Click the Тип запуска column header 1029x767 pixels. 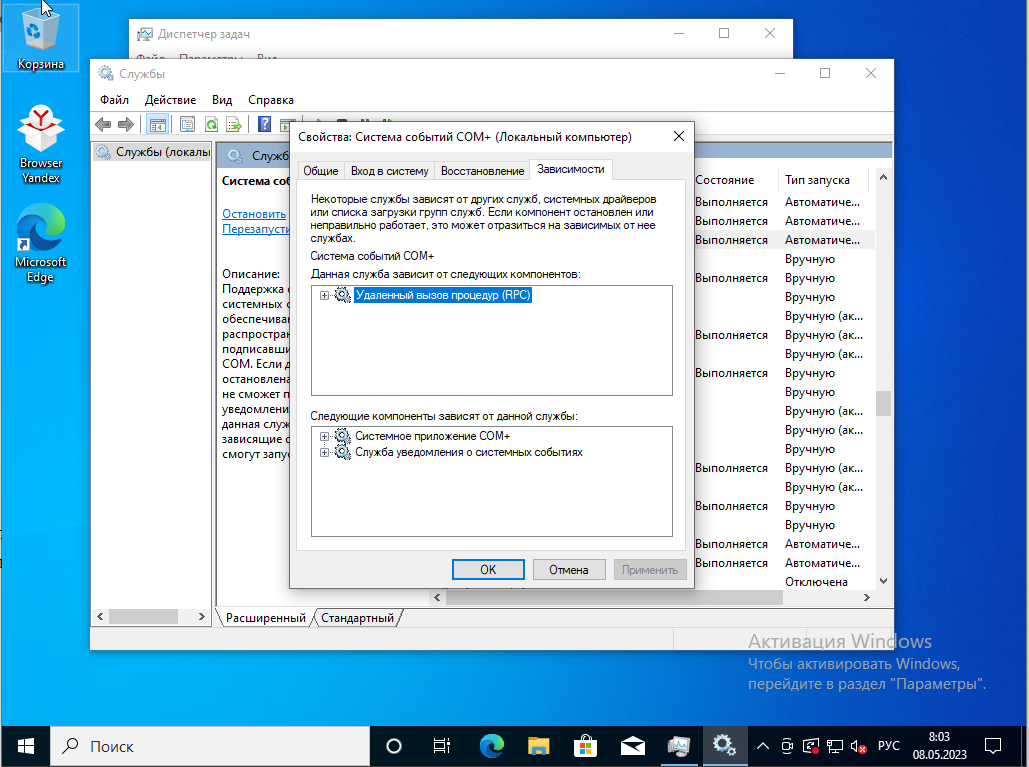coord(817,180)
